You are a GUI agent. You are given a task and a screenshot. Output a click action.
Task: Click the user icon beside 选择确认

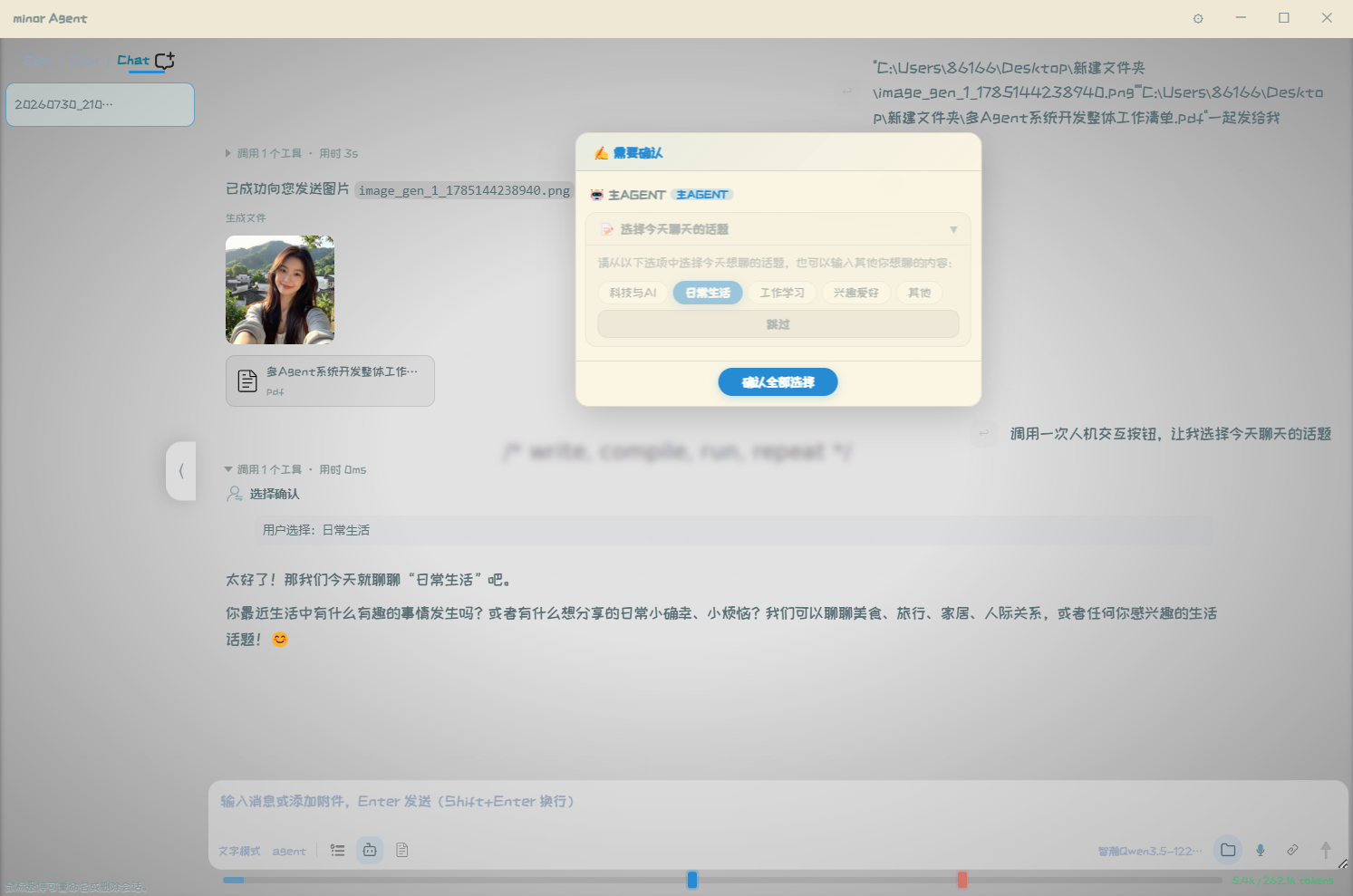pyautogui.click(x=234, y=494)
